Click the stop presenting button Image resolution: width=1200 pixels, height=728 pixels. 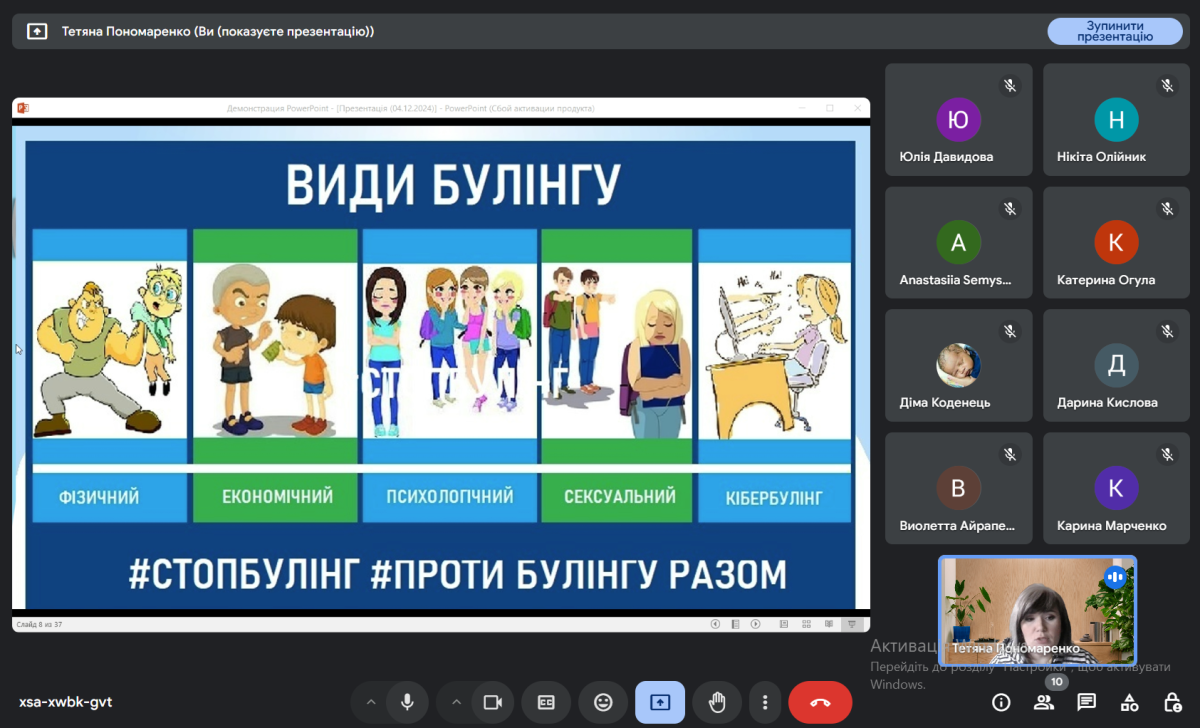(x=1114, y=31)
